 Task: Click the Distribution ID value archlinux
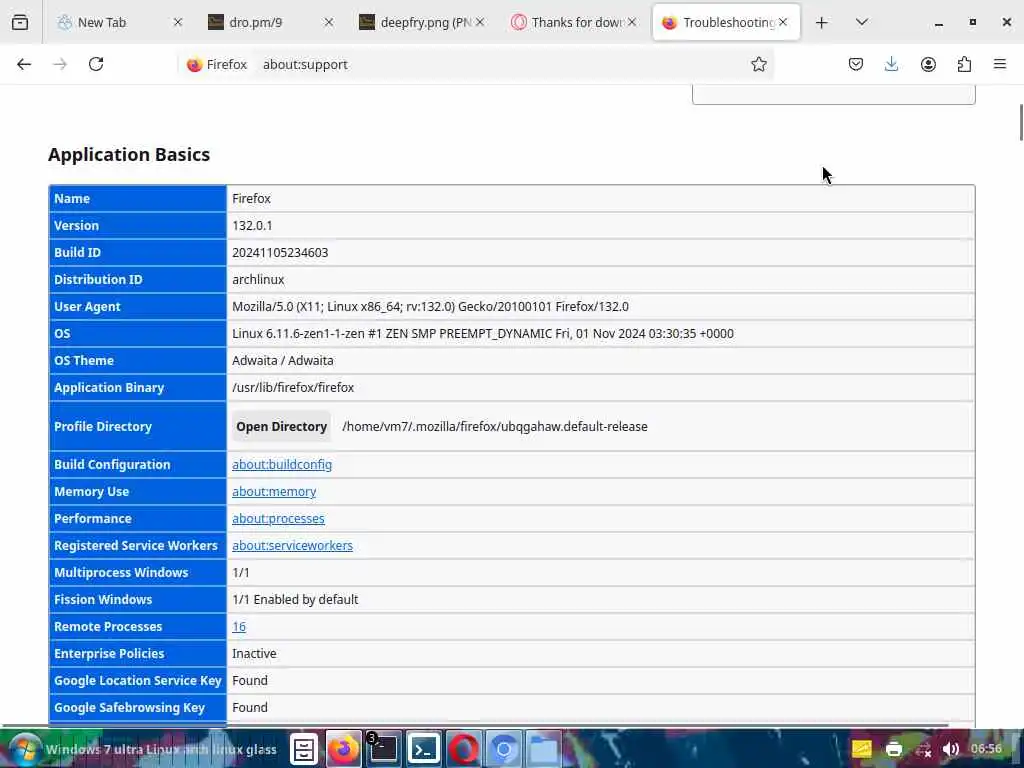tap(258, 280)
